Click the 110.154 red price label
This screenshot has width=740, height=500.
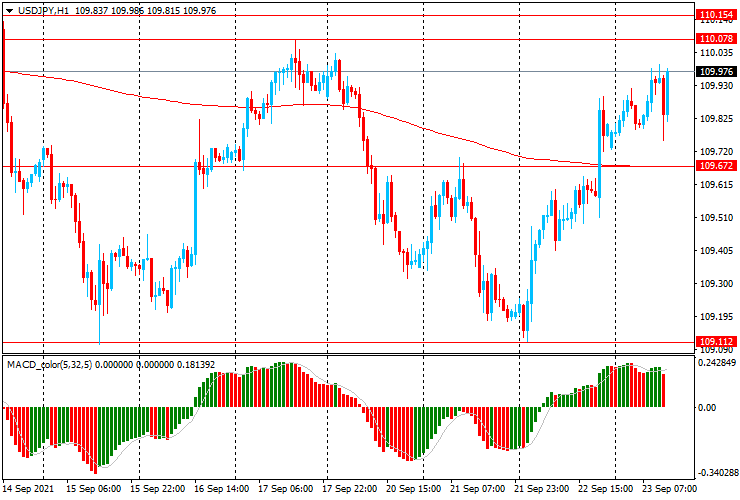pyautogui.click(x=716, y=15)
